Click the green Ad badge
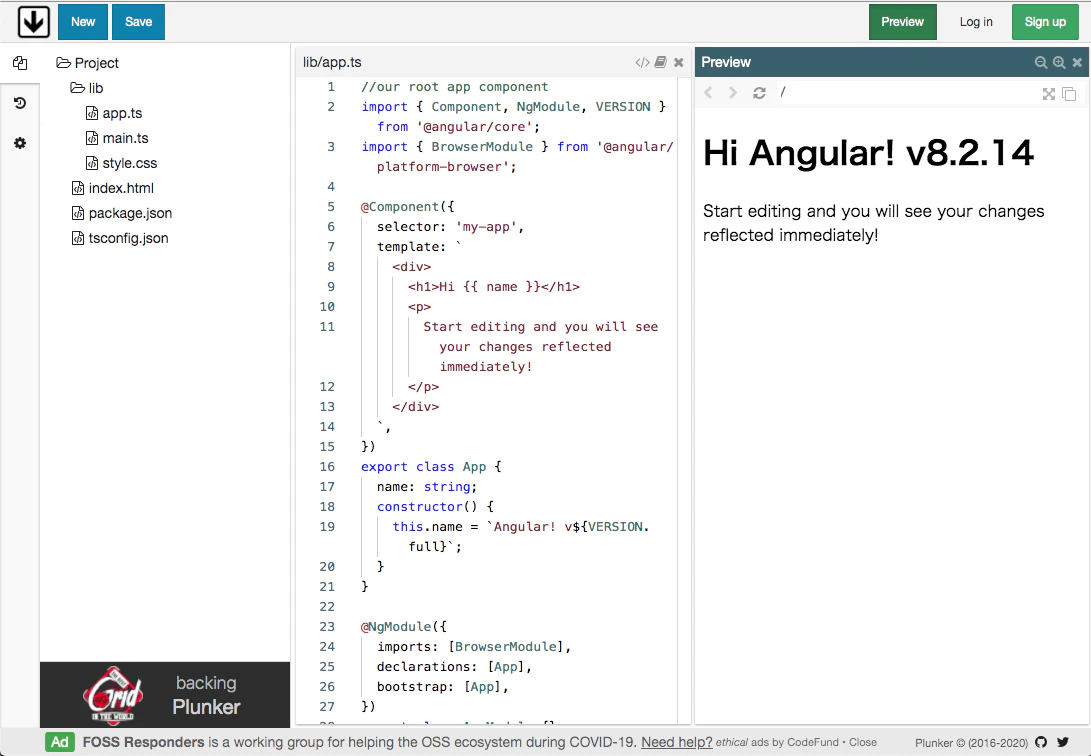This screenshot has height=756, width=1091. click(x=60, y=742)
